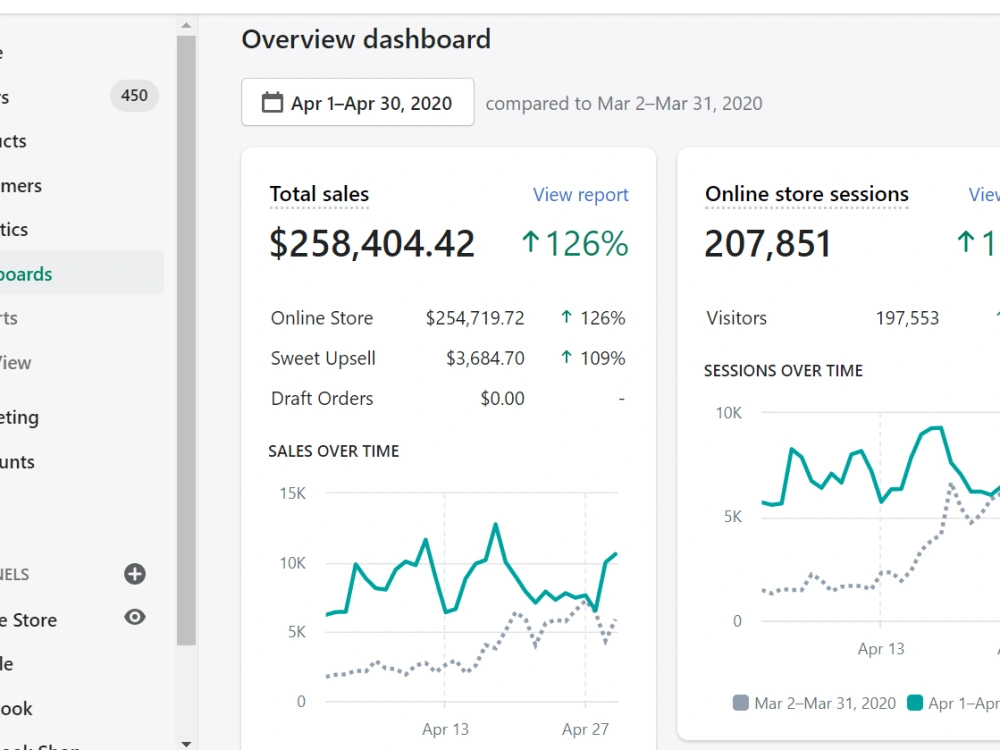This screenshot has height=750, width=1000.
Task: Click the Overview dashboard page title
Action: 366,40
